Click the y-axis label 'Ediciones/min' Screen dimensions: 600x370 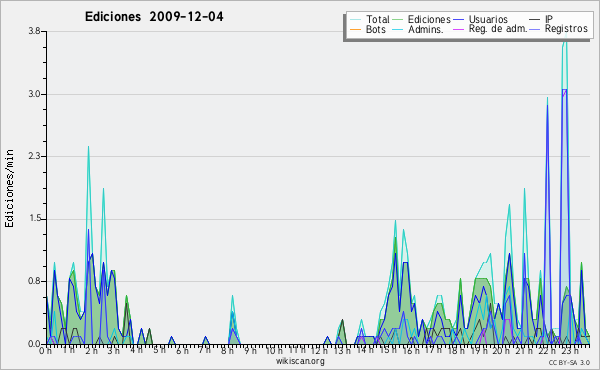tap(9, 188)
